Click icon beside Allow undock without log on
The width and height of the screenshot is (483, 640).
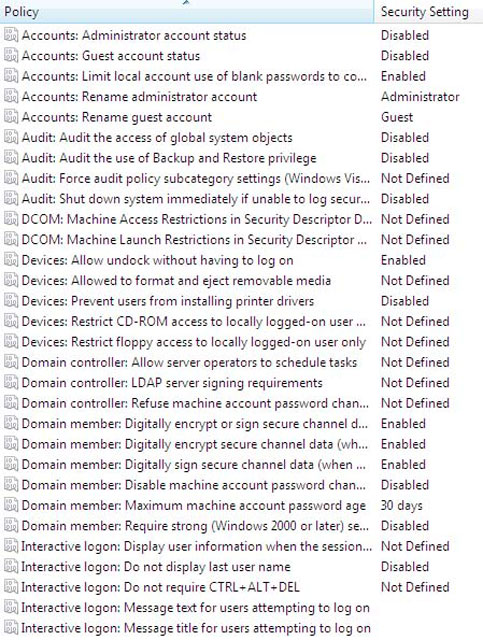click(11, 260)
